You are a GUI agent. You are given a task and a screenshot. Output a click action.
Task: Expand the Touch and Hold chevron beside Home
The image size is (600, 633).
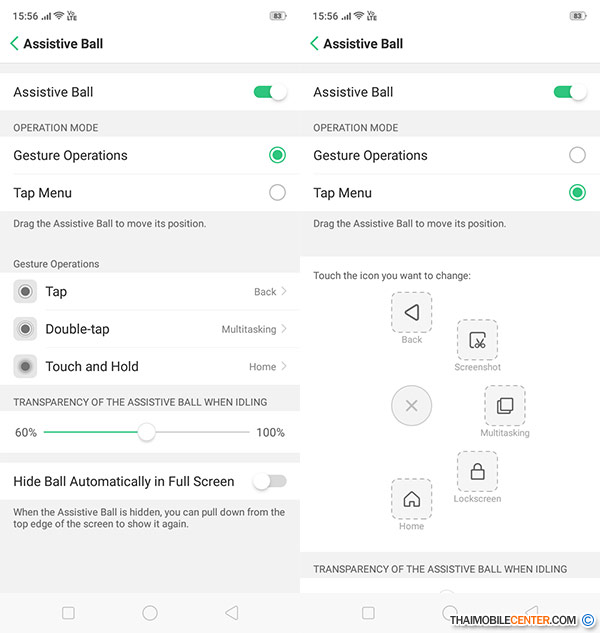point(284,367)
